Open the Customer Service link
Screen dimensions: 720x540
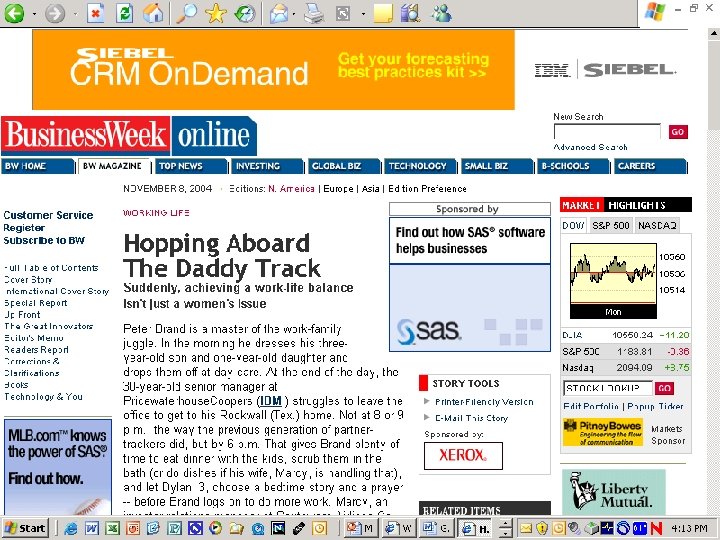coord(48,215)
